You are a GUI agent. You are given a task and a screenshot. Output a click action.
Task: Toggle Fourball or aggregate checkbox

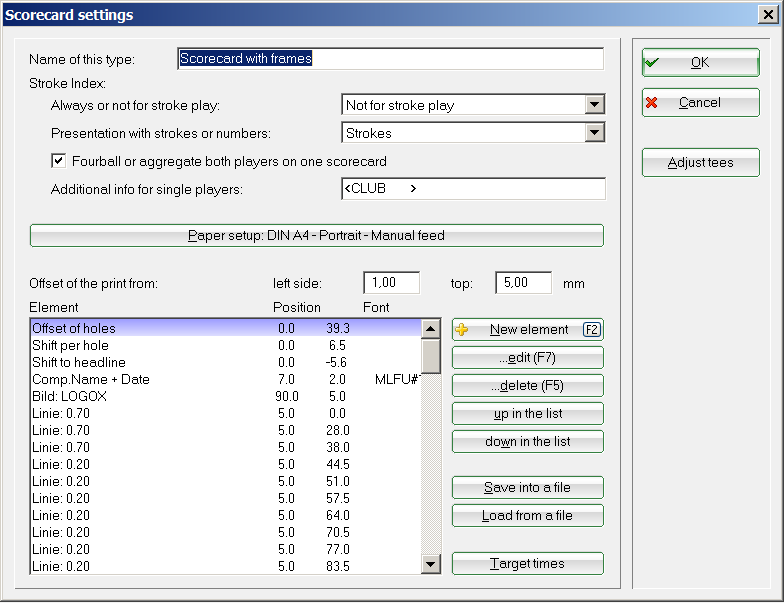pyautogui.click(x=58, y=161)
